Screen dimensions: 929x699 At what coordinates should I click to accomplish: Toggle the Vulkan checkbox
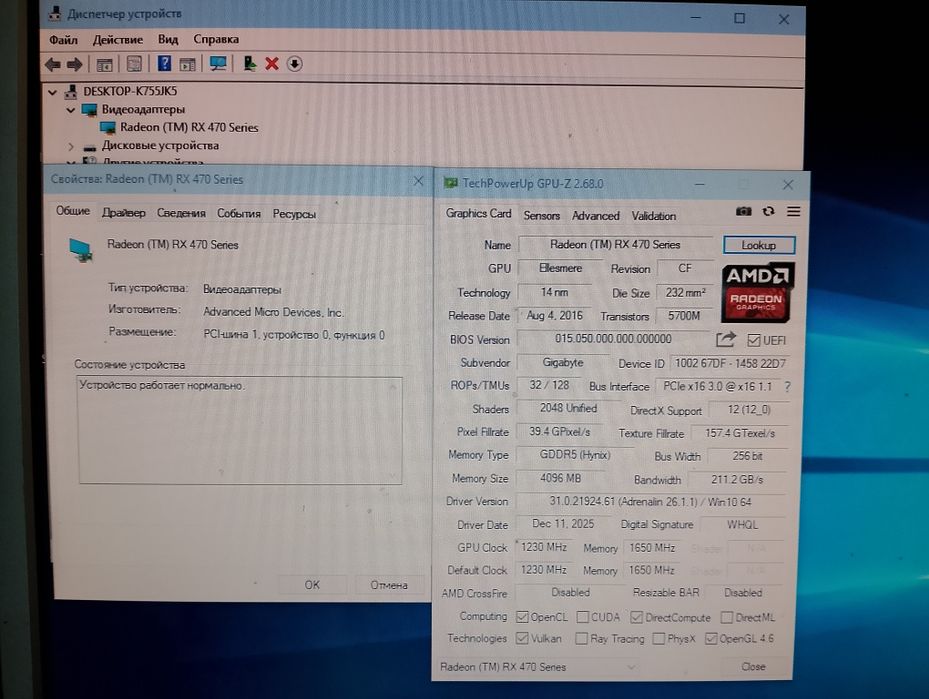[x=522, y=639]
